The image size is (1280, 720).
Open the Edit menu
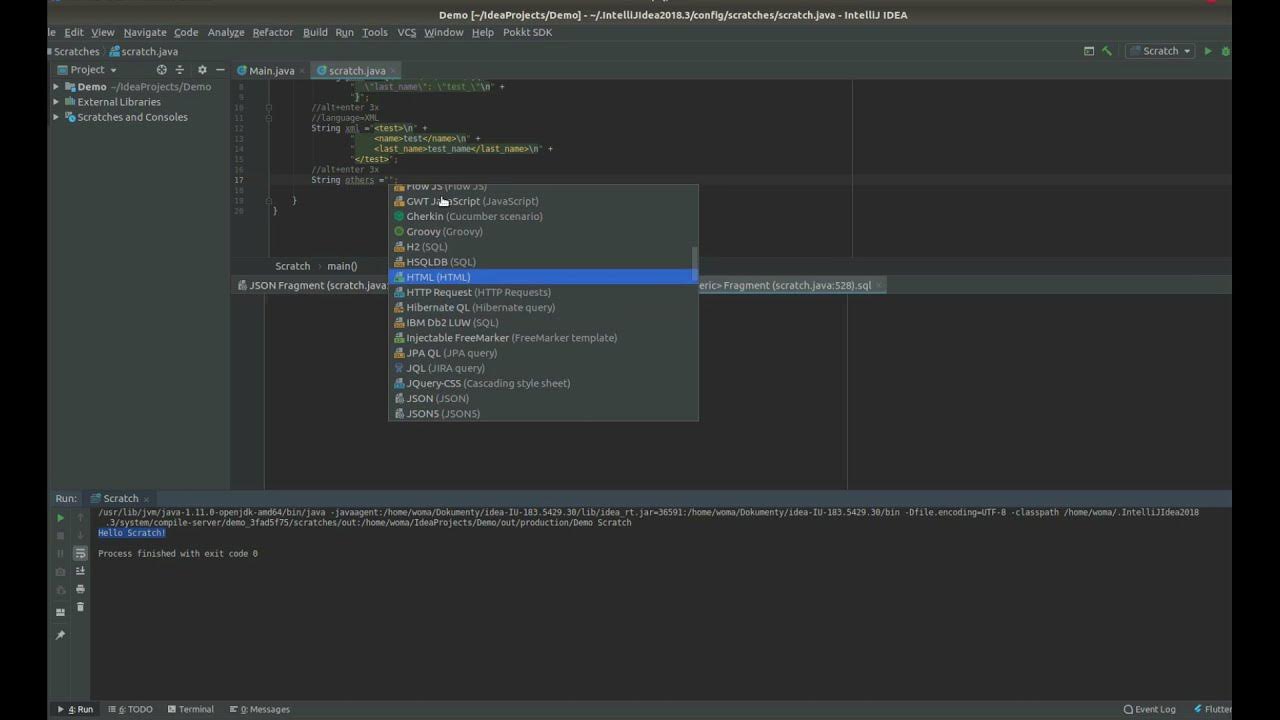click(74, 32)
